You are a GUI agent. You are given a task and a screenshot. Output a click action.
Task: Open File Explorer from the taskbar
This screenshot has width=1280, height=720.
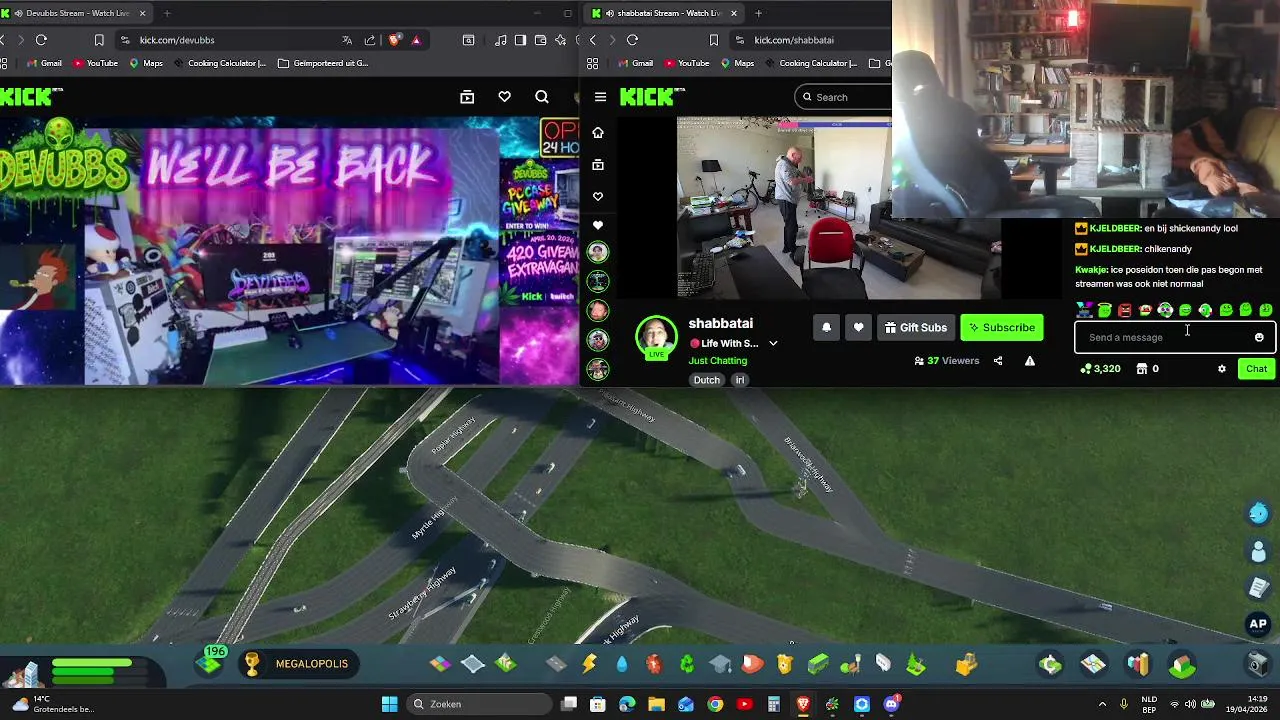point(657,704)
